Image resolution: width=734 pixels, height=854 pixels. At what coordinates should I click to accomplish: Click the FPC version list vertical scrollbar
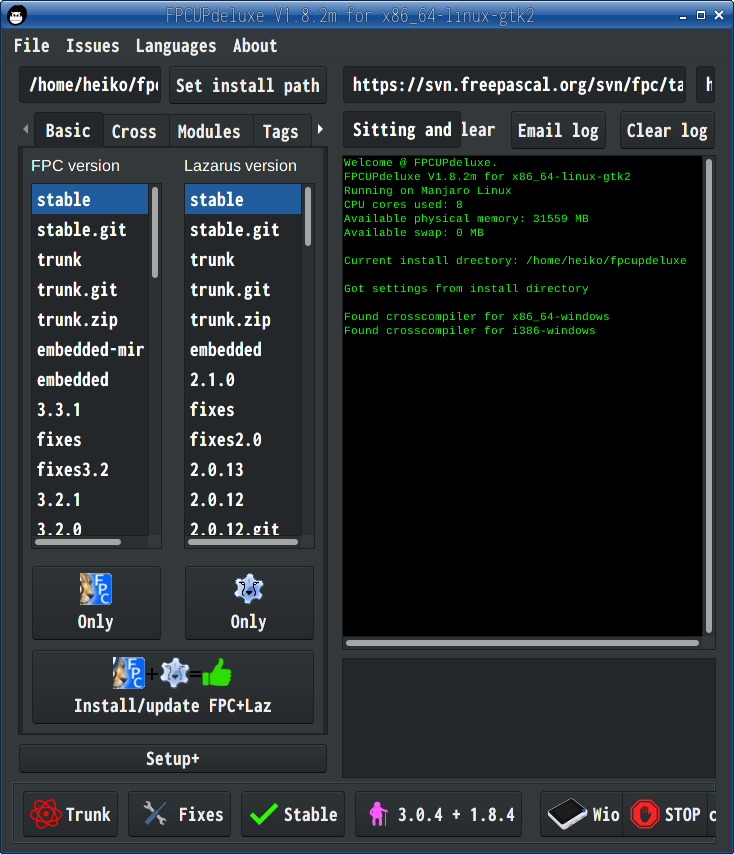point(155,233)
